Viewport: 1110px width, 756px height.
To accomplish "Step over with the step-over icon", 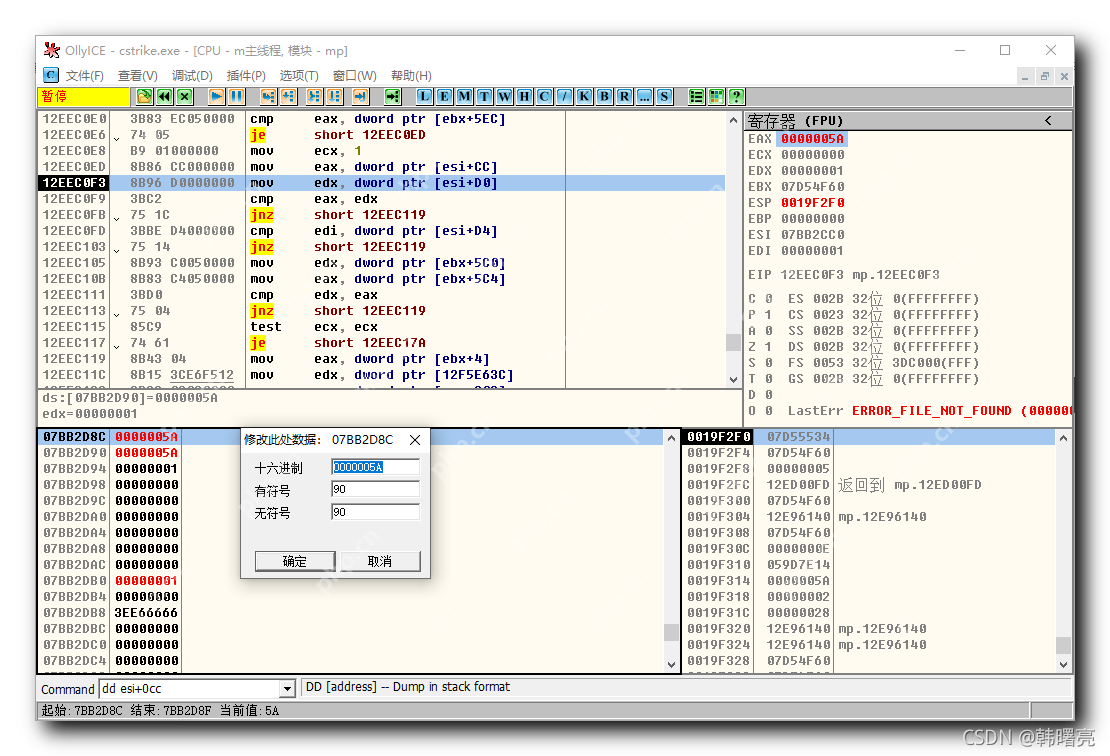I will click(289, 96).
